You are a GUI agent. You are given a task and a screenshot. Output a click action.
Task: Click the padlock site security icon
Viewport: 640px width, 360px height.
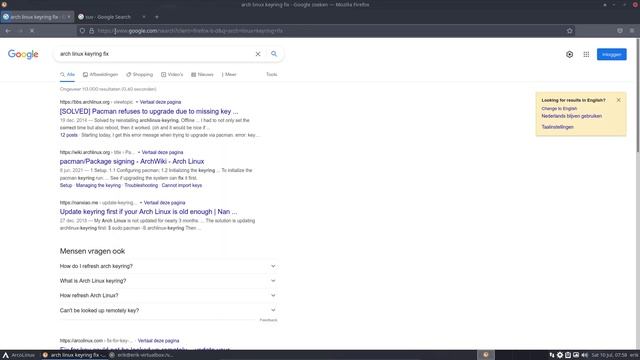point(91,31)
